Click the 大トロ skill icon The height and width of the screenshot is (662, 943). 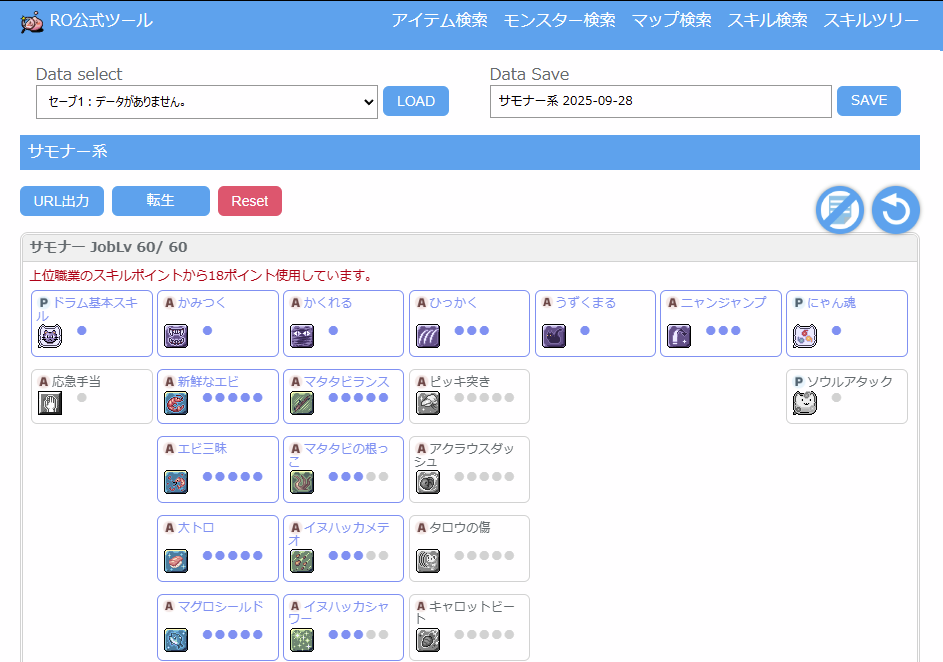176,561
